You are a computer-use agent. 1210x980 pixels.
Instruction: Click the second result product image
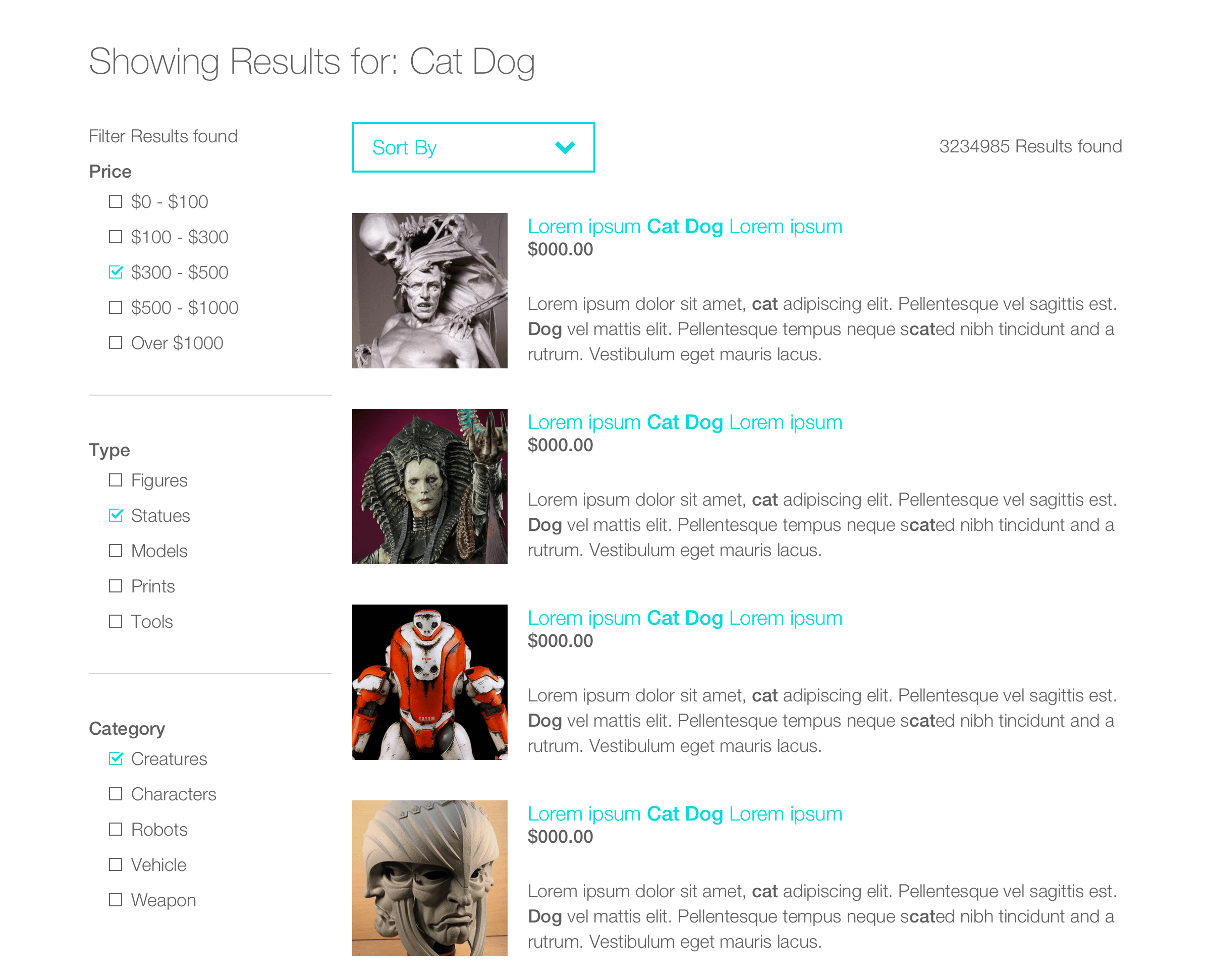tap(430, 486)
